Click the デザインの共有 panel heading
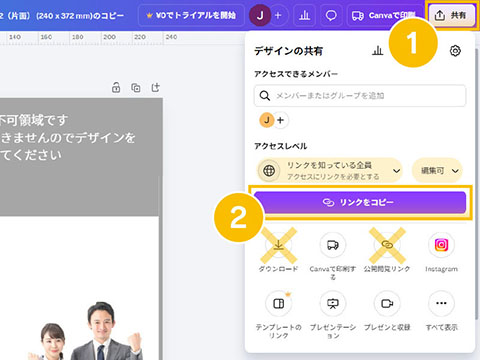480x360 pixels. tap(288, 51)
